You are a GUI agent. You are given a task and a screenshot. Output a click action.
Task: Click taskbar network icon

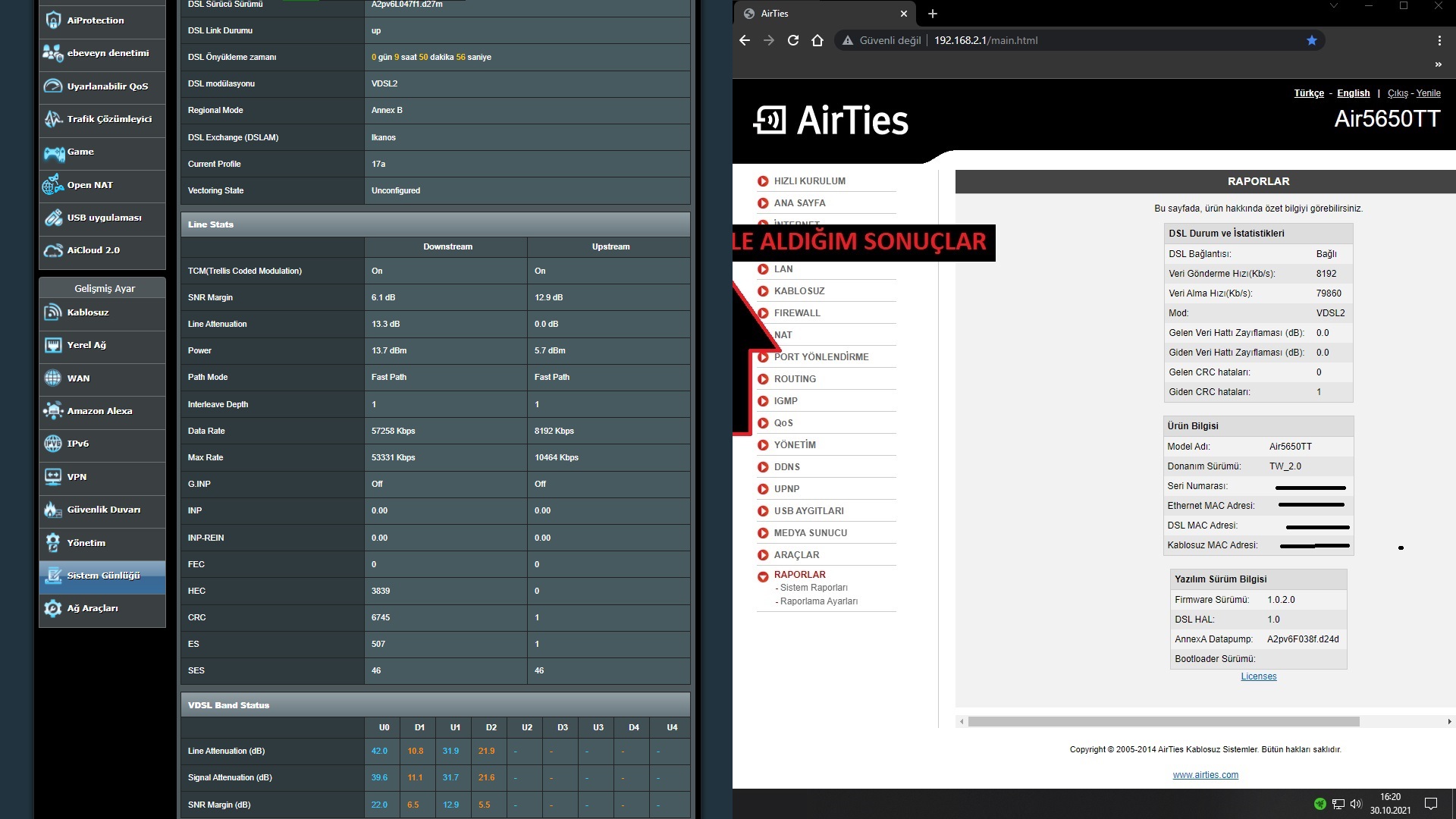(1338, 804)
